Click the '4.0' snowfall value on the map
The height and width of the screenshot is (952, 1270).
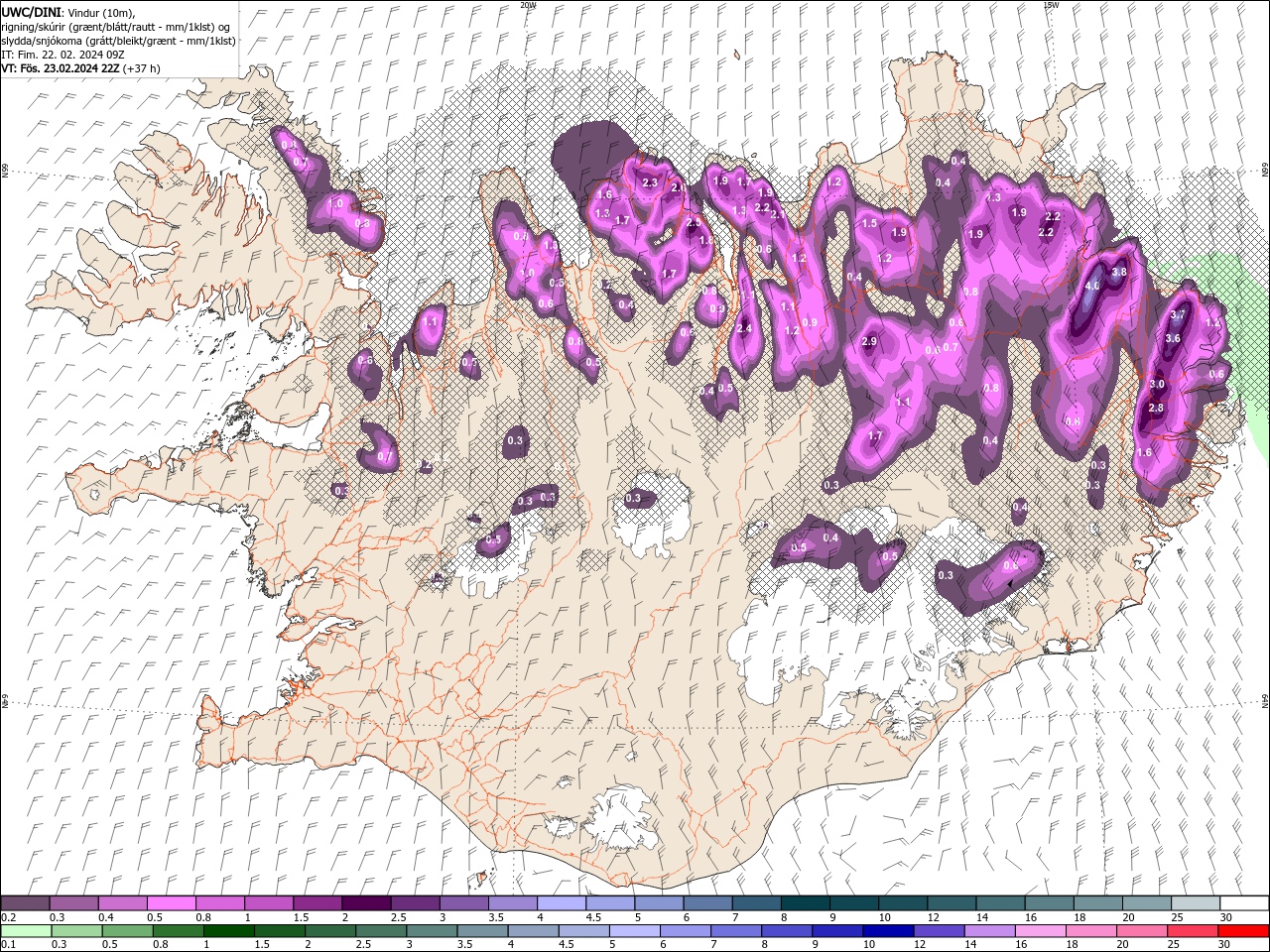coord(1093,286)
